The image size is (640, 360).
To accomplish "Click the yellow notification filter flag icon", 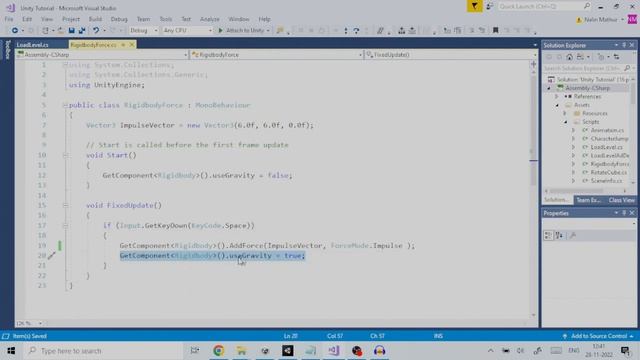I will click(474, 6).
